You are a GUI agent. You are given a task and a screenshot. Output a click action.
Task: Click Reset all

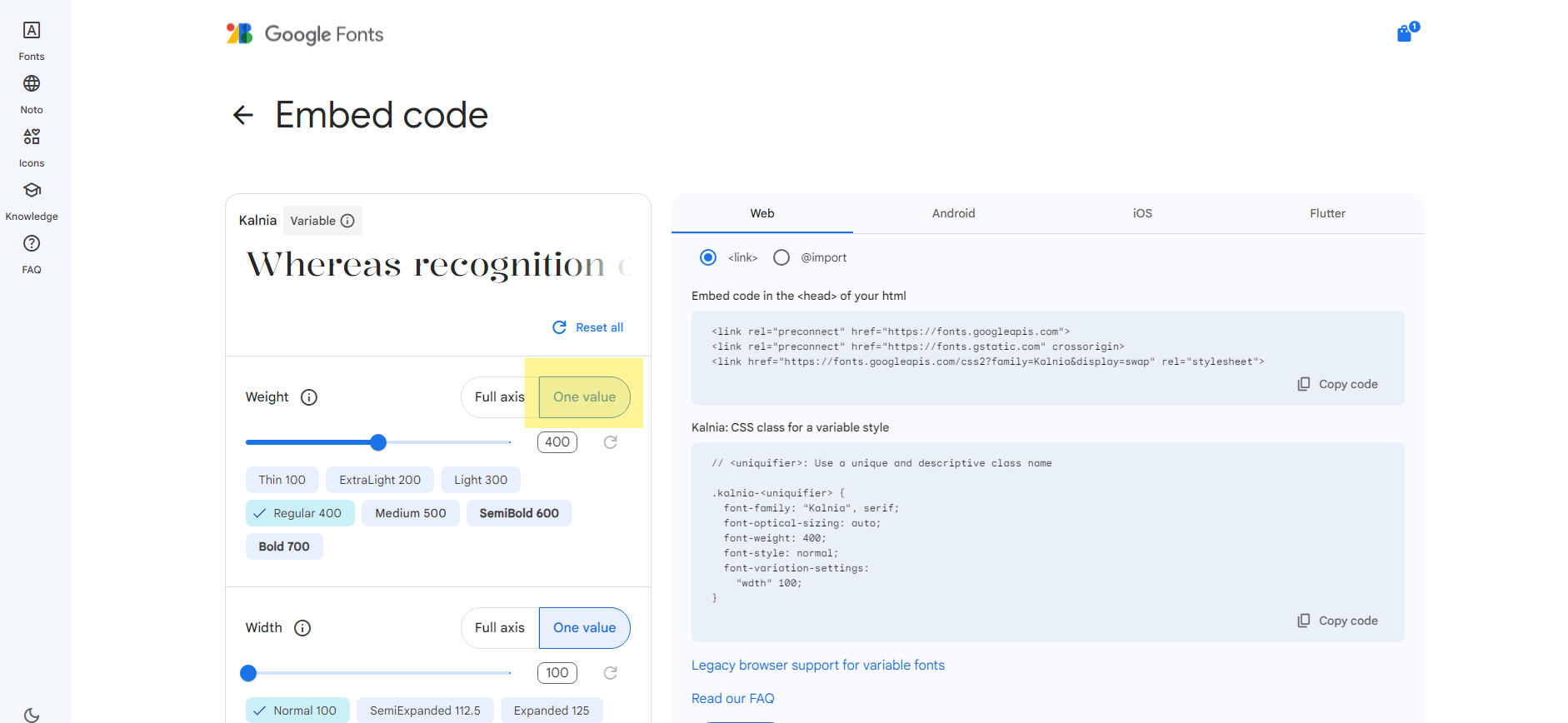point(588,327)
